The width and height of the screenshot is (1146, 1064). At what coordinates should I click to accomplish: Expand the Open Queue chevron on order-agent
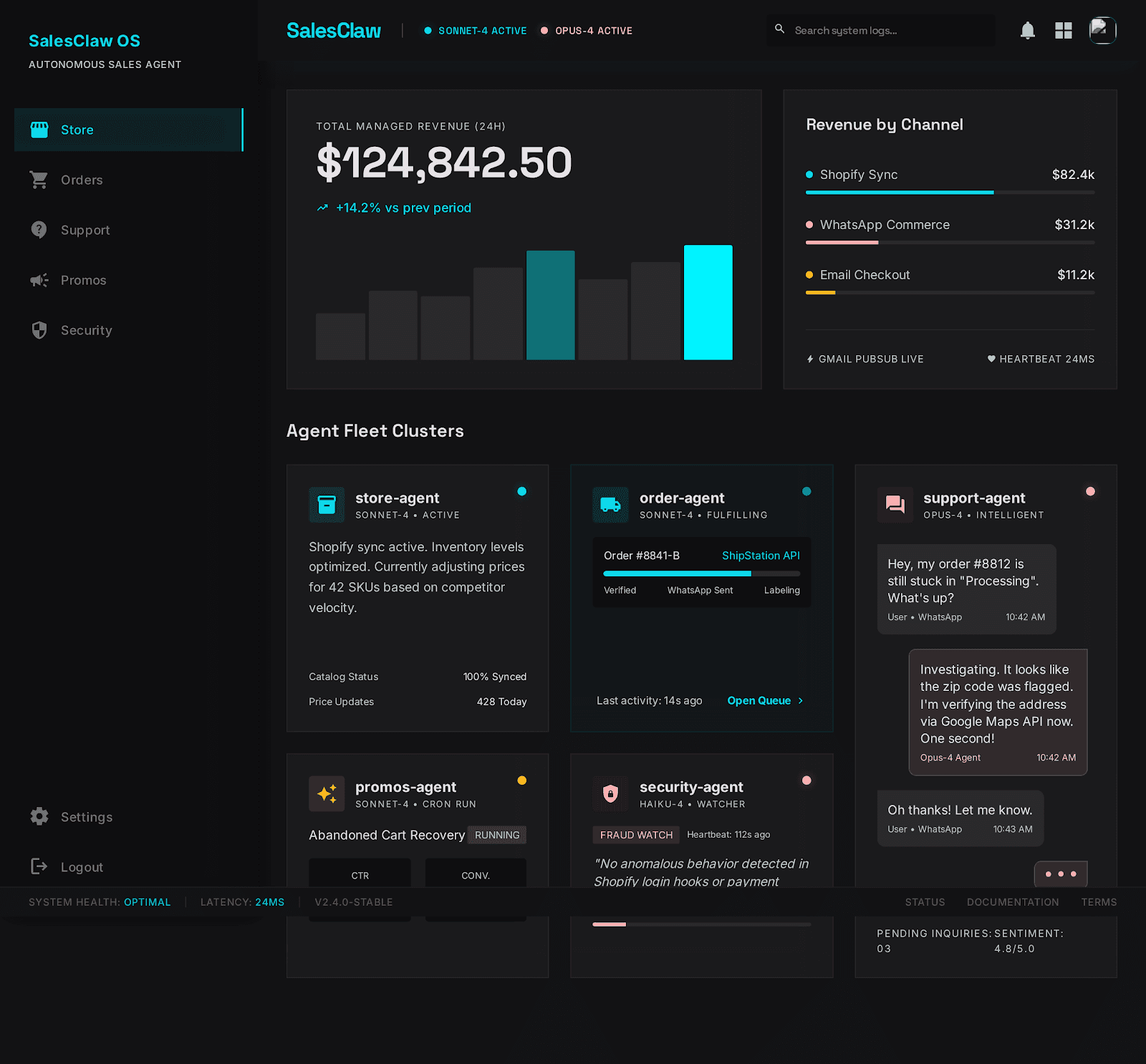(800, 700)
